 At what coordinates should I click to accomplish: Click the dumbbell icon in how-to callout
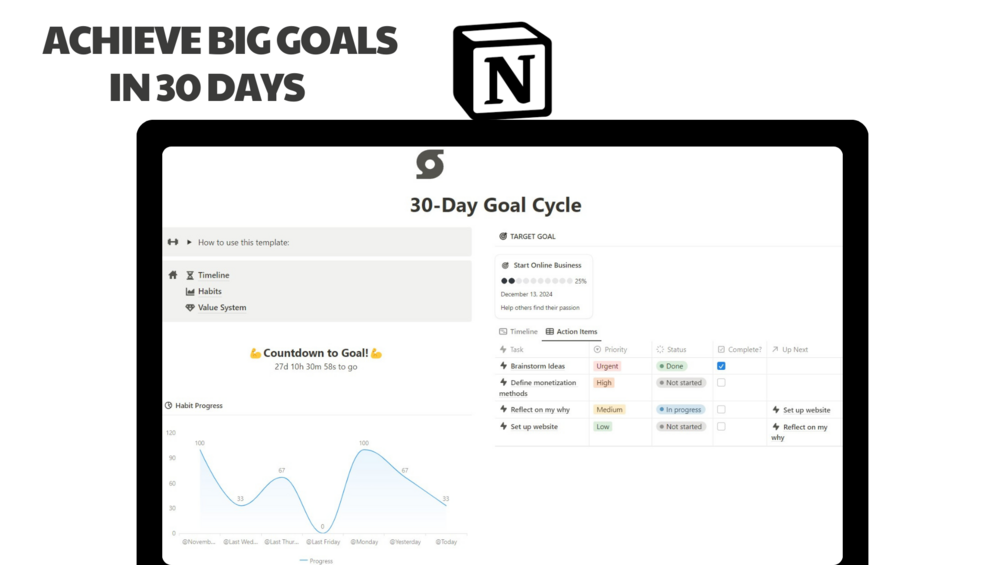click(173, 242)
